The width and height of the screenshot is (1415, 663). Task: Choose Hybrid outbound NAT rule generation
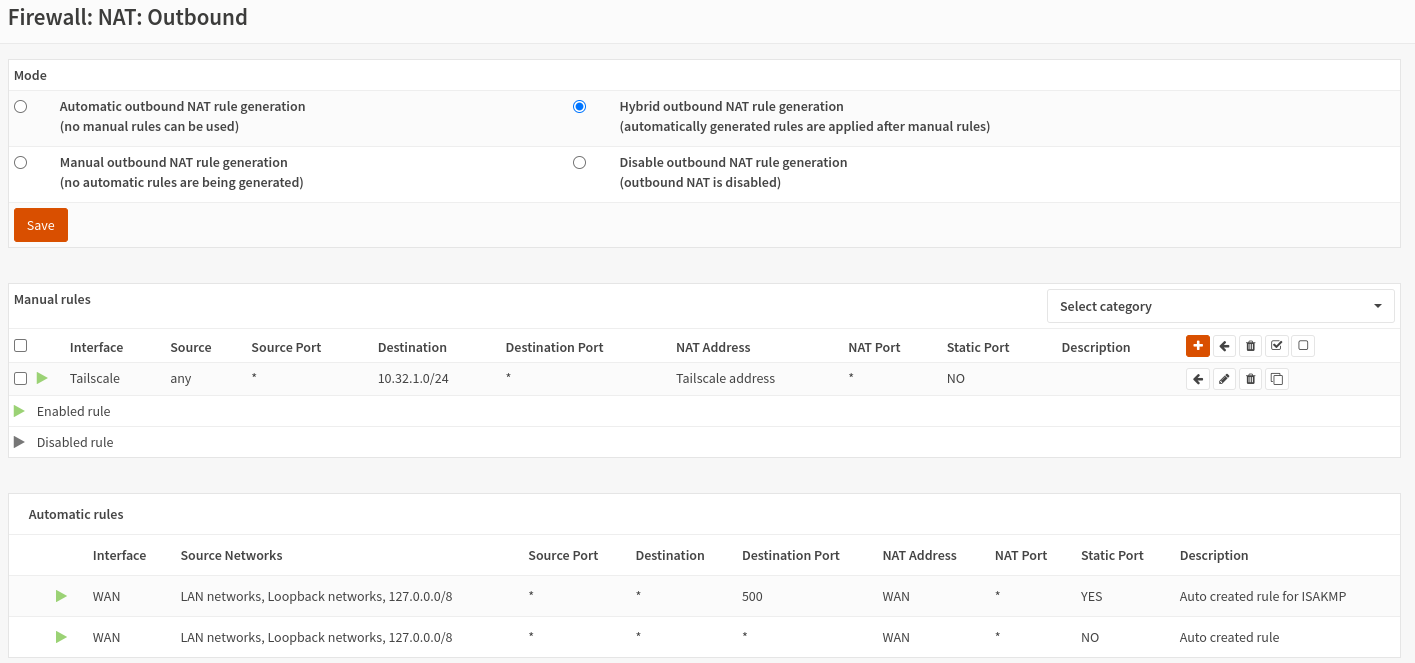[579, 107]
